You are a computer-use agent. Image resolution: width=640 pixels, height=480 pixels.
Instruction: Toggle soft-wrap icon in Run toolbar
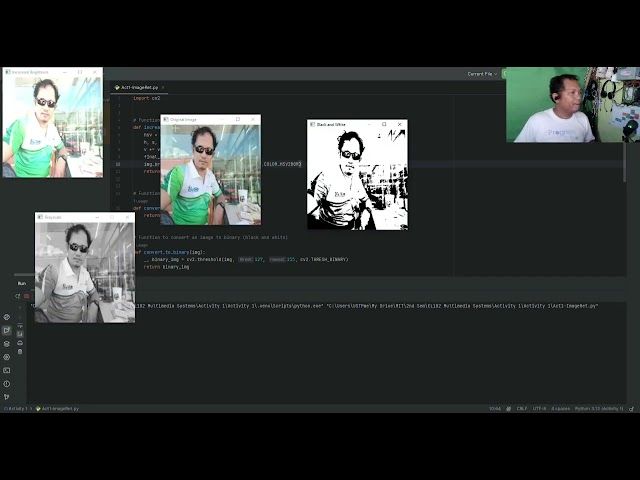pyautogui.click(x=20, y=325)
